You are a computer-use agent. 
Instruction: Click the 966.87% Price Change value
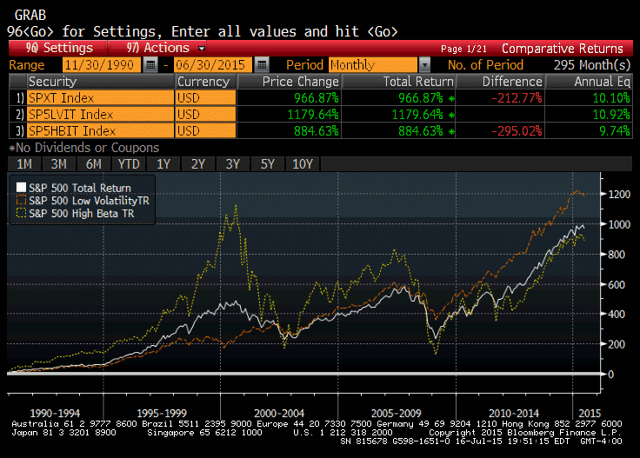click(316, 98)
